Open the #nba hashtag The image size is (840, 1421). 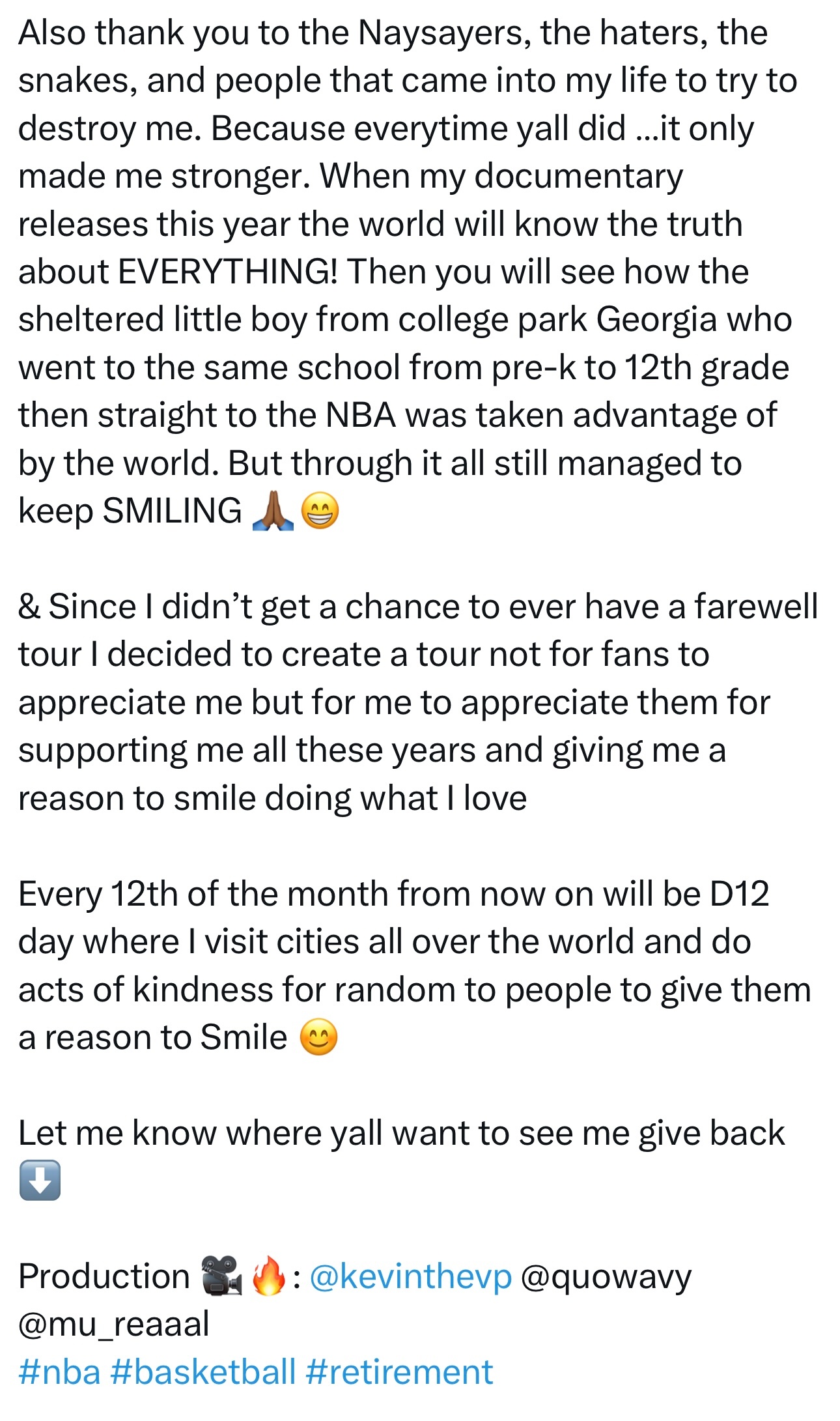[x=60, y=1371]
